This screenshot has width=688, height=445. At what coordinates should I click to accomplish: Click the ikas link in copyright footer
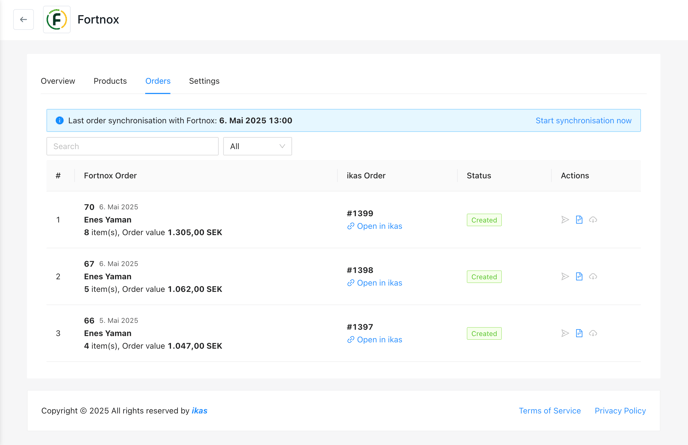coord(199,411)
